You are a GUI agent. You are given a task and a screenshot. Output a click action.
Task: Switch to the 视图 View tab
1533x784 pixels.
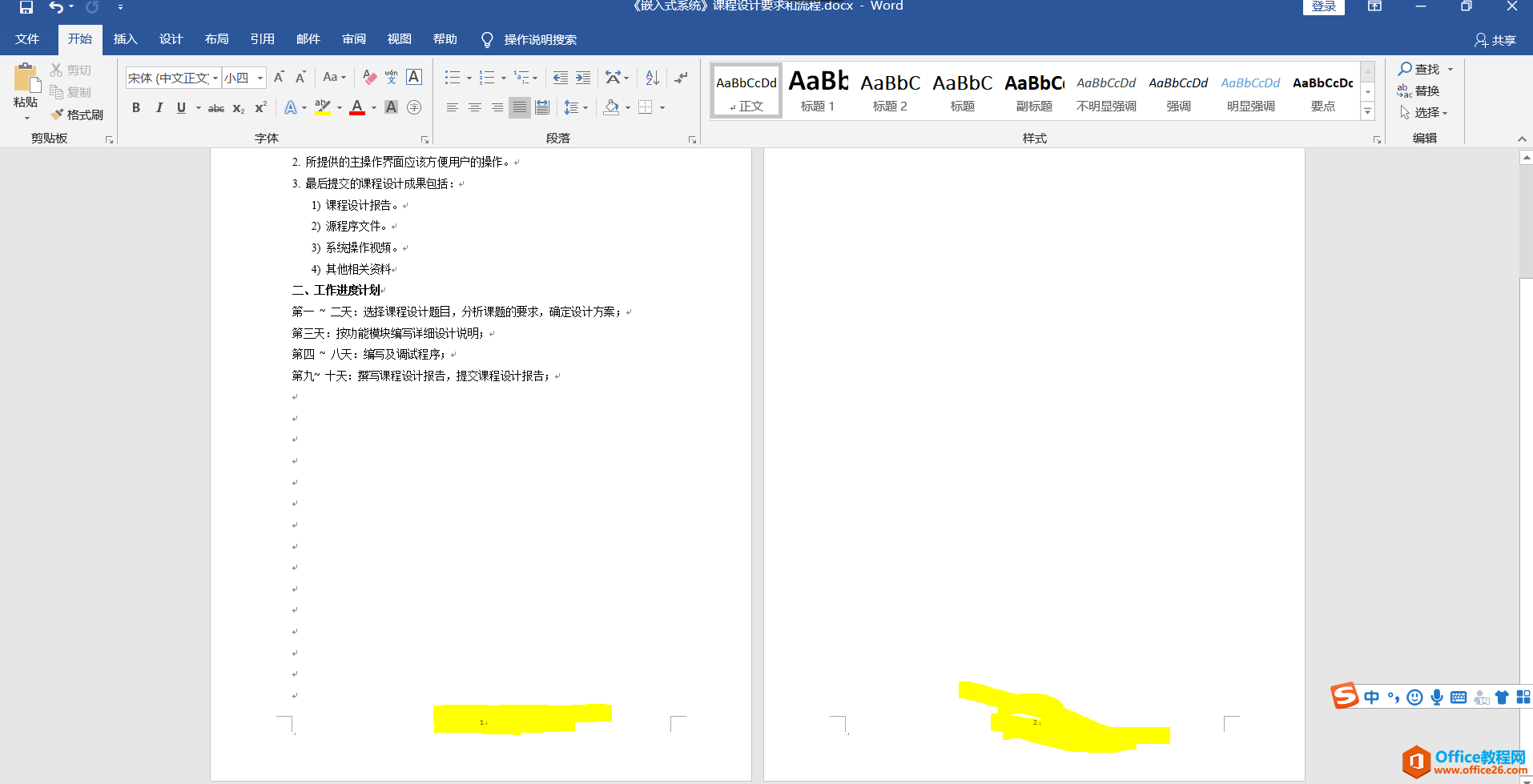(x=400, y=39)
